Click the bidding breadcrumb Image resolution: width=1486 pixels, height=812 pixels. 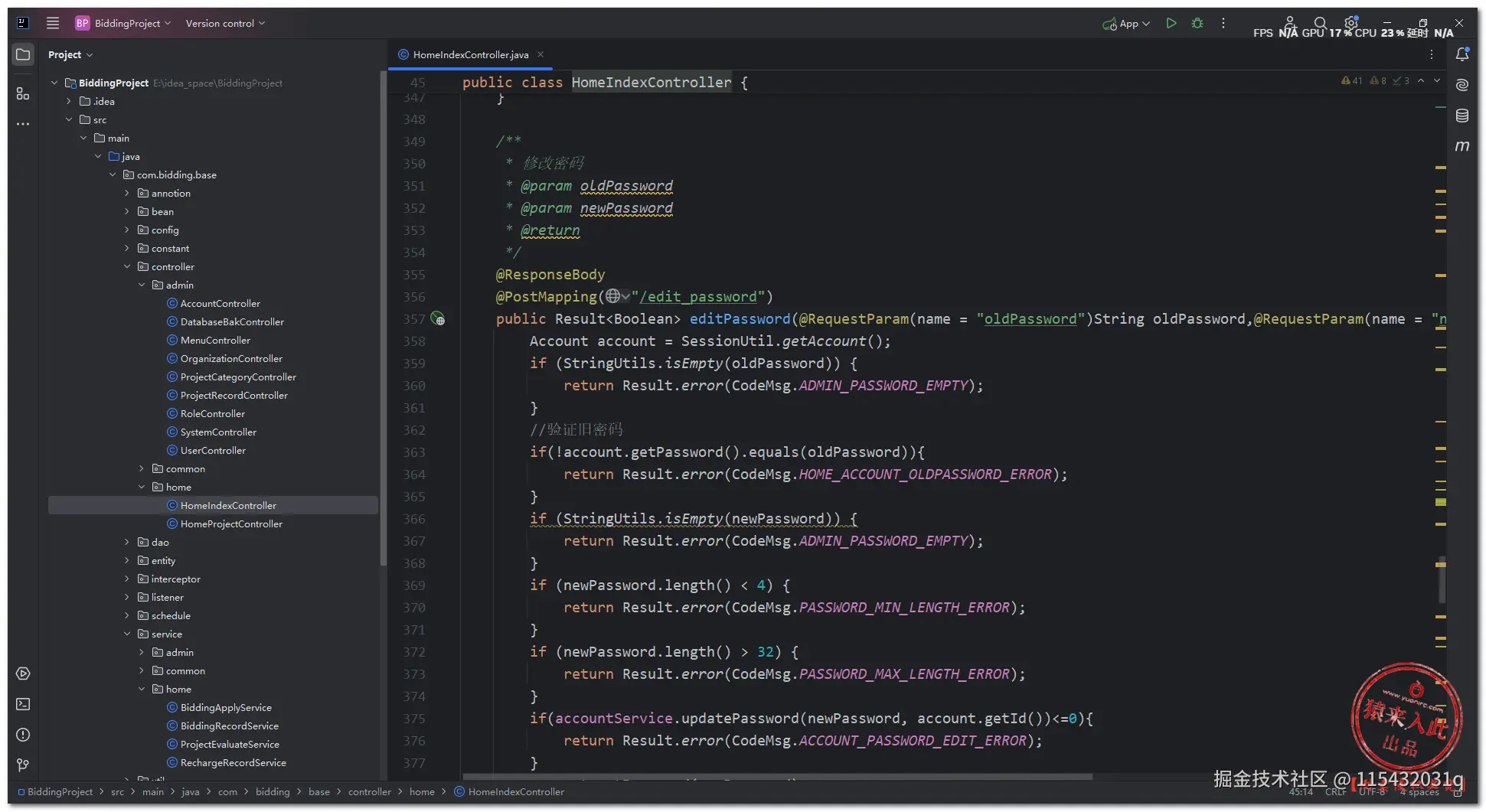click(x=273, y=791)
